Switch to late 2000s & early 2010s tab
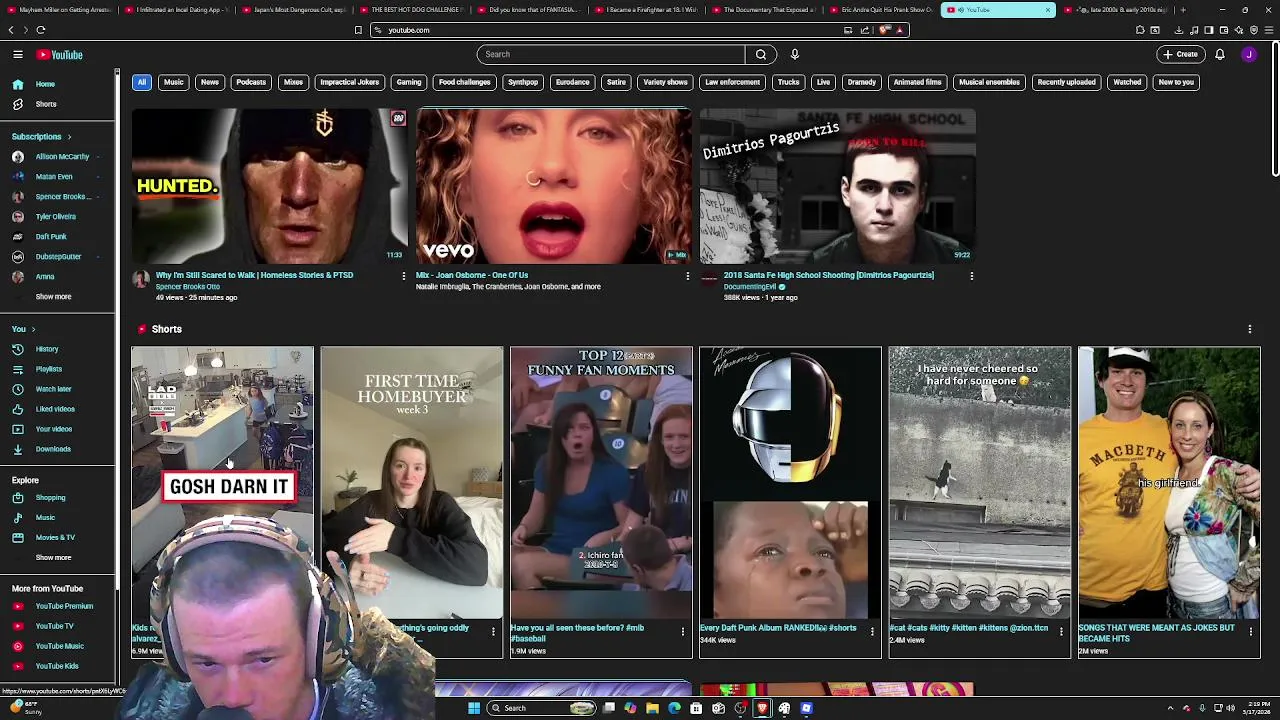The width and height of the screenshot is (1280, 720). (1115, 10)
